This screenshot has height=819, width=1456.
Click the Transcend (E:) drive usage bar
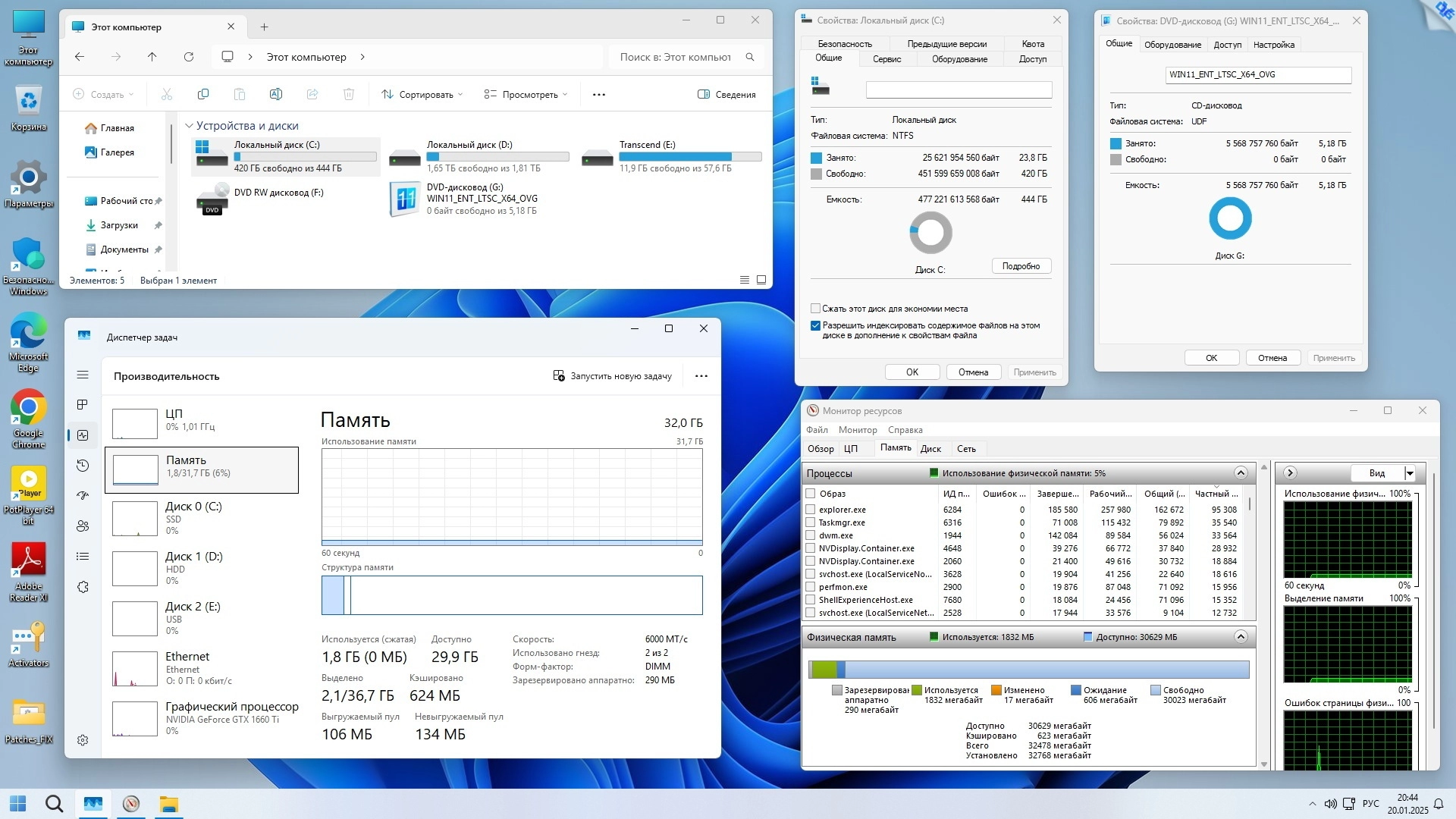[x=690, y=157]
